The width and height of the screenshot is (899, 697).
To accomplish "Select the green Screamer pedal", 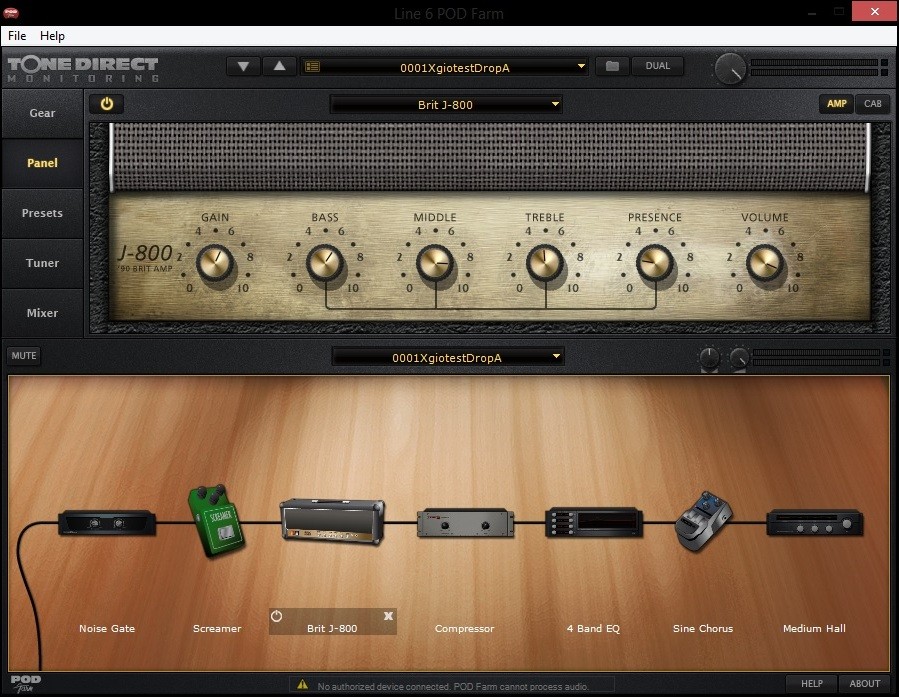I will [x=216, y=520].
